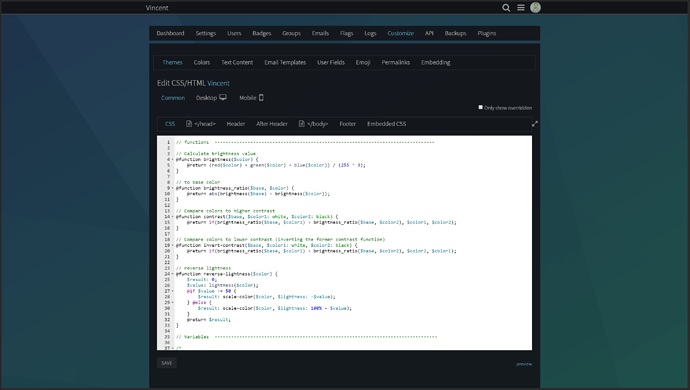Collapse code fold arrow at line 27
This screenshot has height=390, width=690.
pyautogui.click(x=172, y=291)
